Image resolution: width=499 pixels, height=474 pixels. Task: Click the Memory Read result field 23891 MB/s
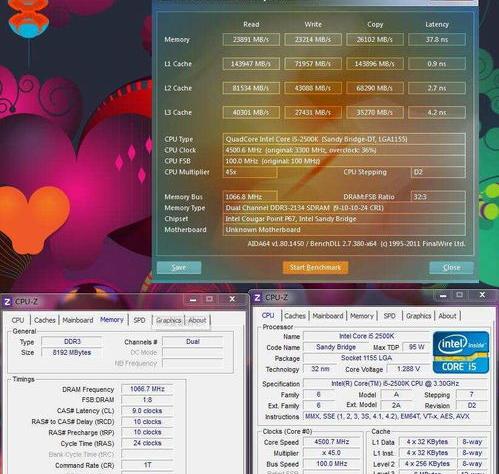point(251,39)
